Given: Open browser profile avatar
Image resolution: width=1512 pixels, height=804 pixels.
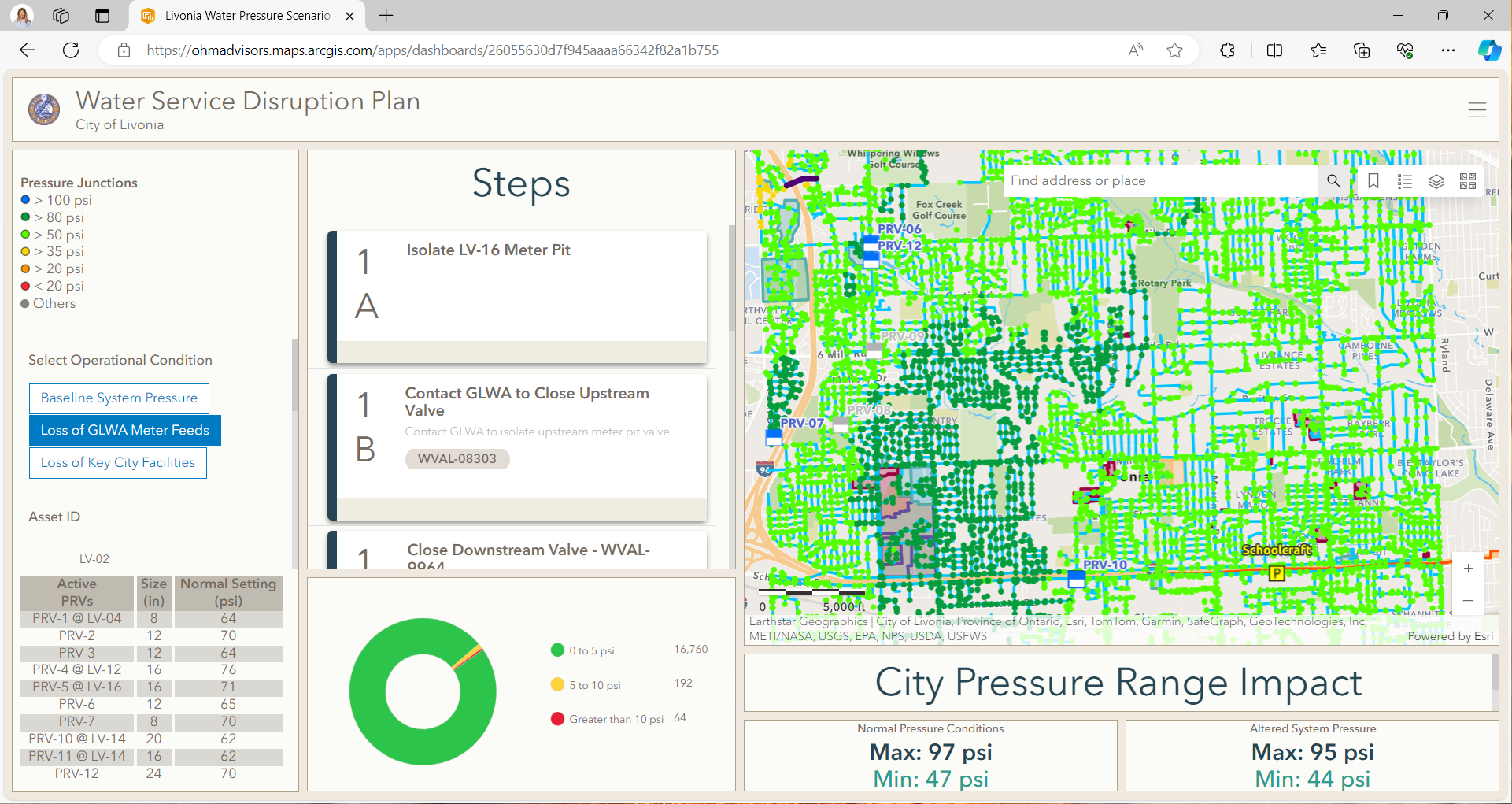Looking at the screenshot, I should (x=22, y=16).
